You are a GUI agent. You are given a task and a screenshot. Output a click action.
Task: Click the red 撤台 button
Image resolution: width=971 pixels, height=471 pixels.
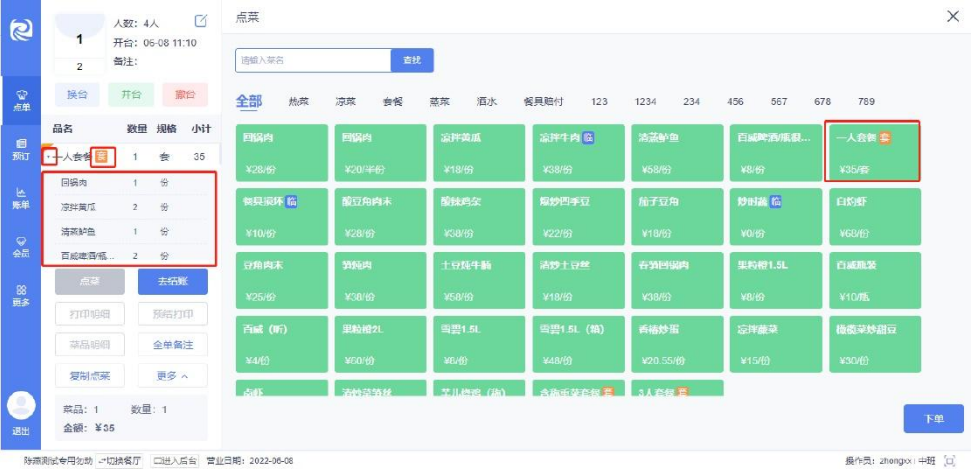click(185, 95)
